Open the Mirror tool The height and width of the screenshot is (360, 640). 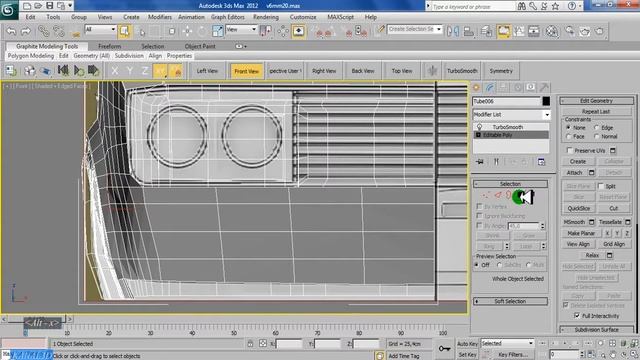point(453,31)
